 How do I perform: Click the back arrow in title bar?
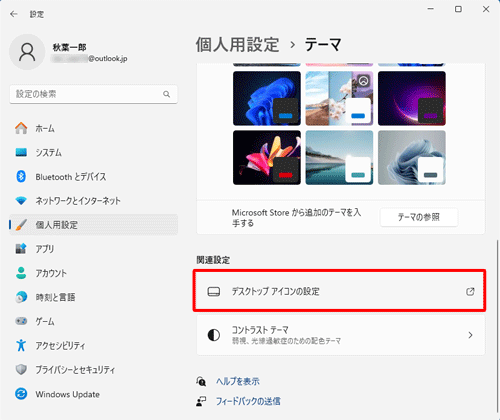click(14, 14)
